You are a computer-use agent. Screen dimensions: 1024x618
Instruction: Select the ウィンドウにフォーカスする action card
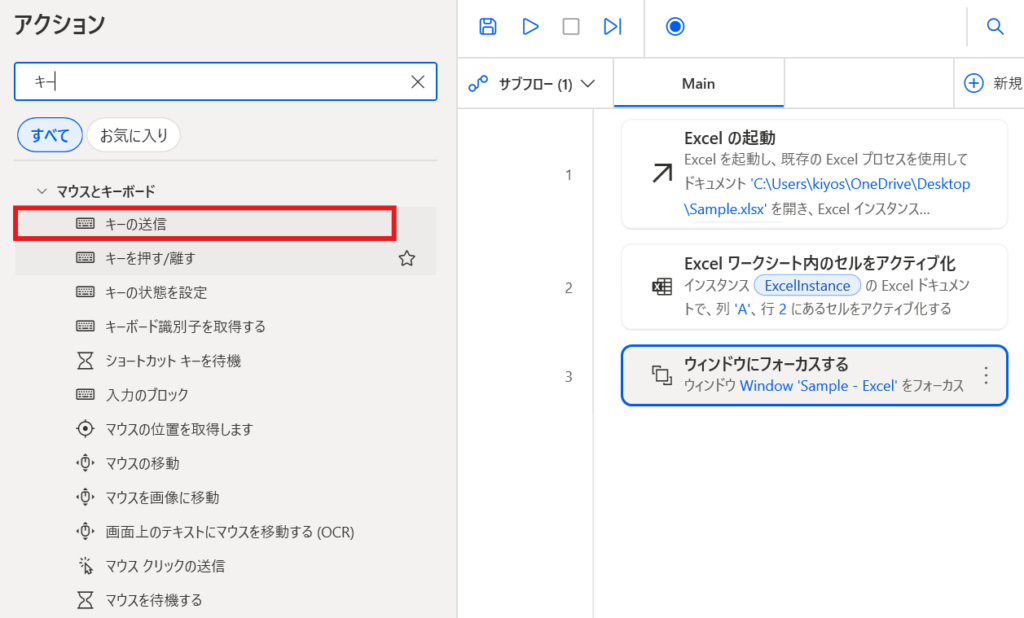814,376
